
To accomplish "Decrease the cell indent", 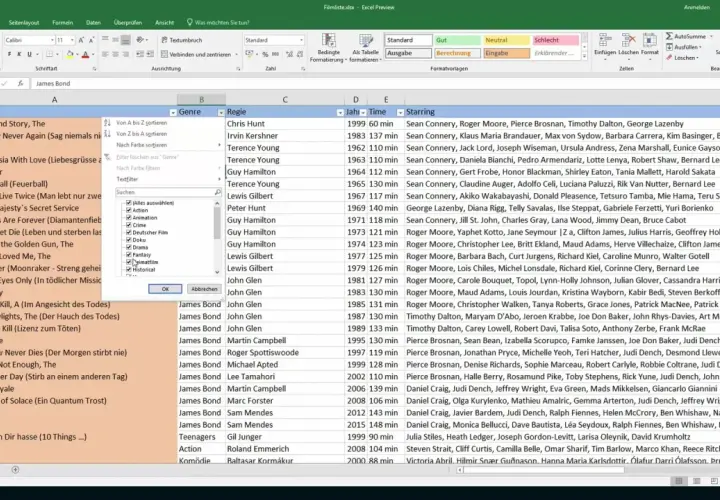I will (x=140, y=54).
